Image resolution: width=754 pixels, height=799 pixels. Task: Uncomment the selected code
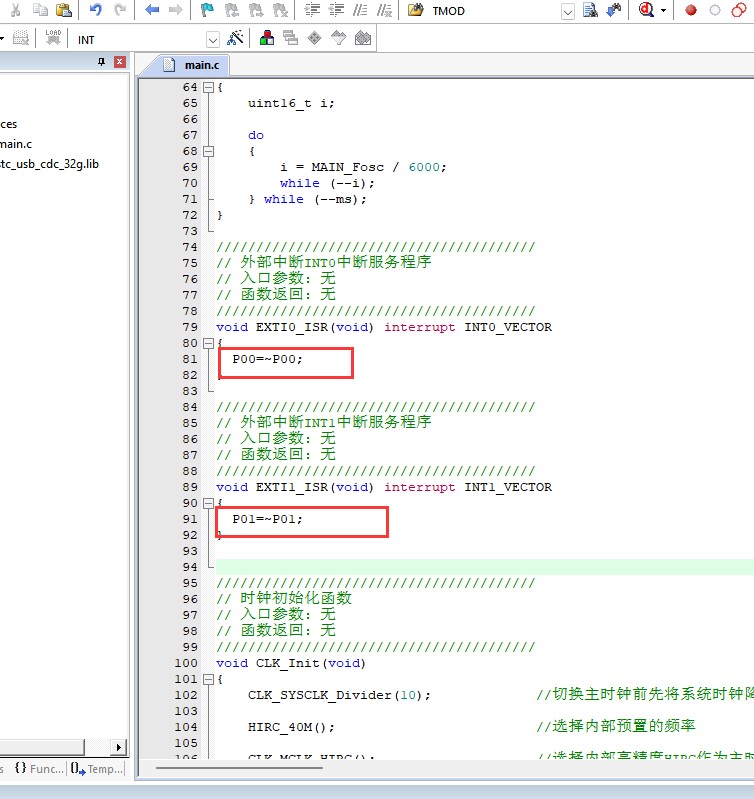pyautogui.click(x=385, y=10)
